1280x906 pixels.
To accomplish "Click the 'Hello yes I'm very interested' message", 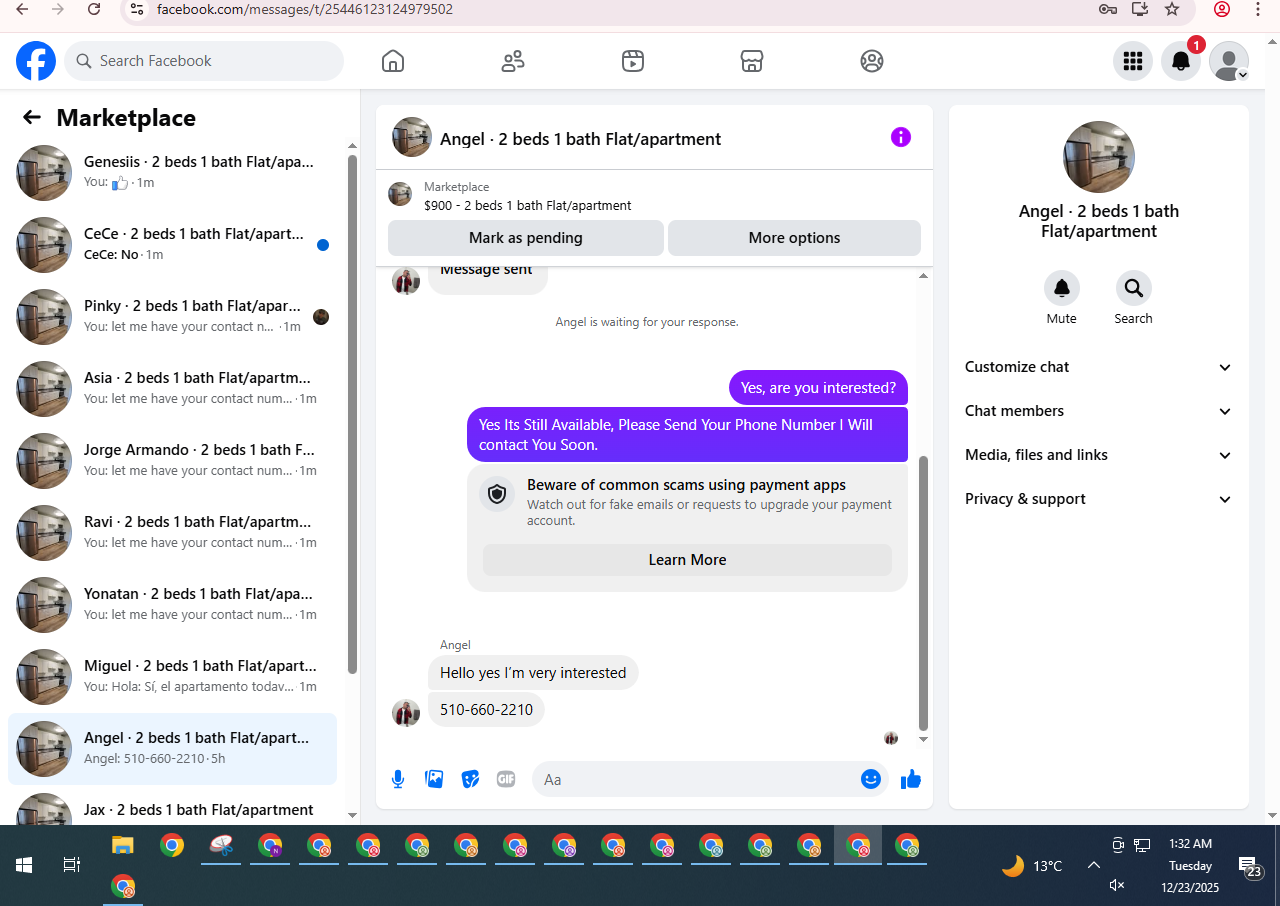I will click(533, 673).
